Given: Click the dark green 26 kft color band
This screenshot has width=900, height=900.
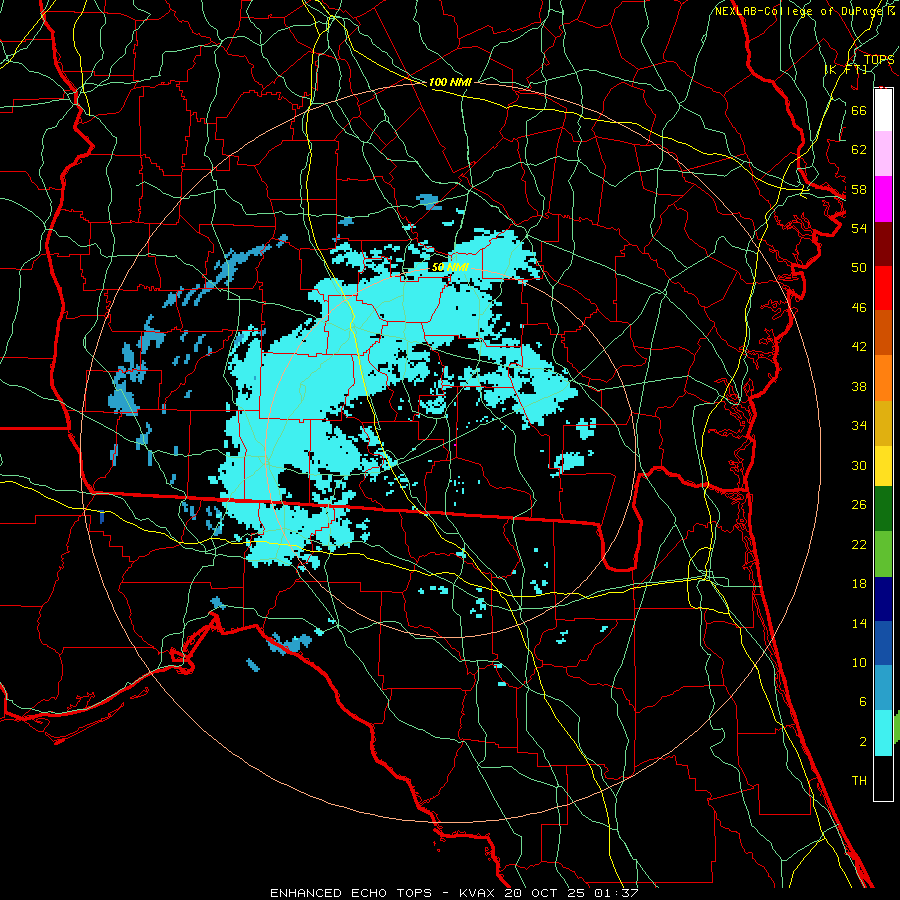Looking at the screenshot, I should 883,509.
